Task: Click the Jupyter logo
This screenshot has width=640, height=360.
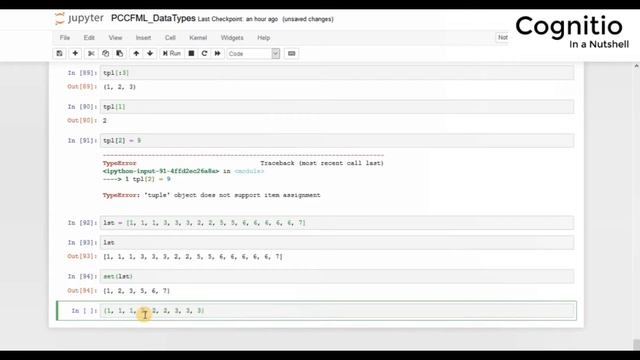Action: 79,18
